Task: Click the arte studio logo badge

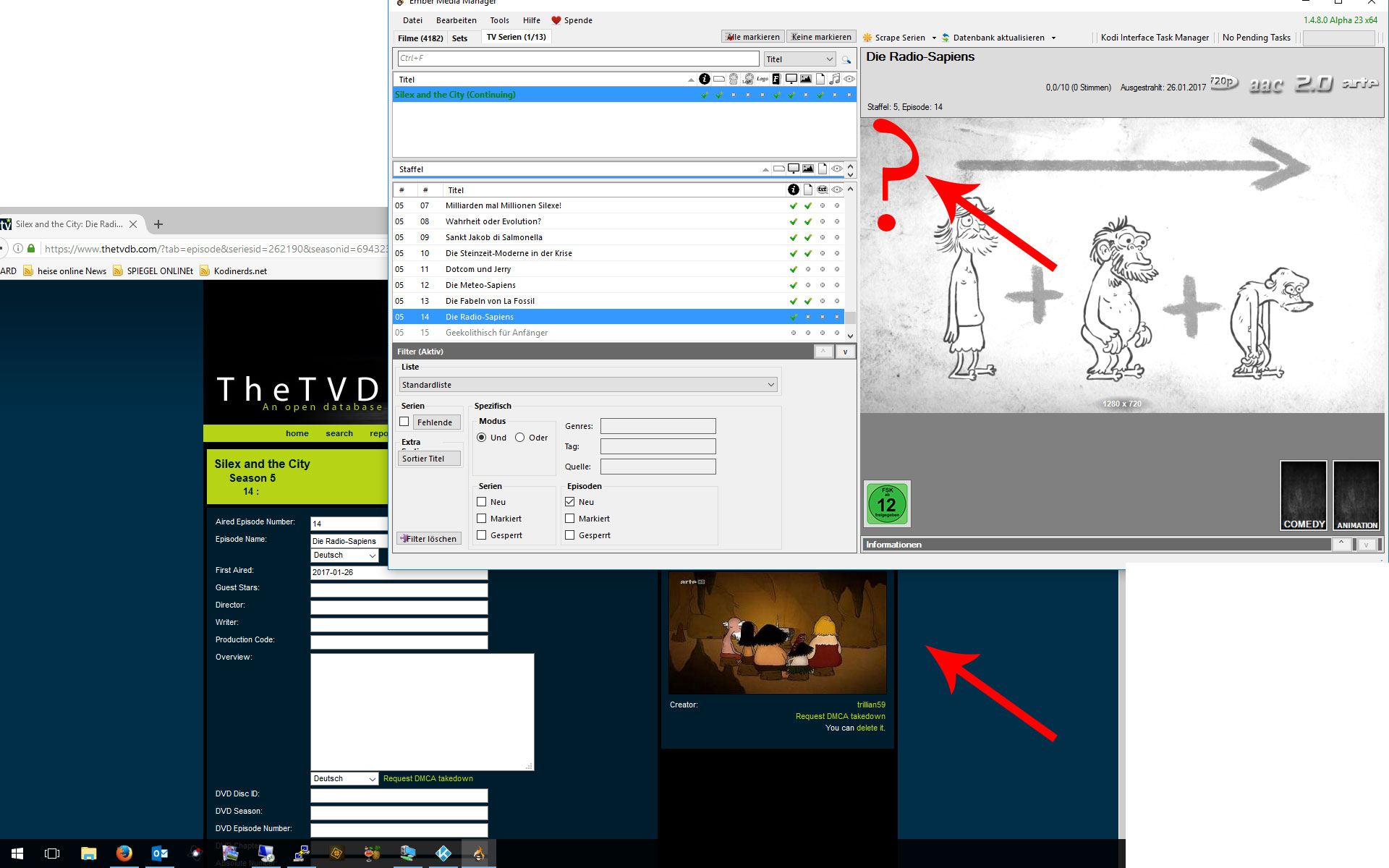Action: 1359,84
